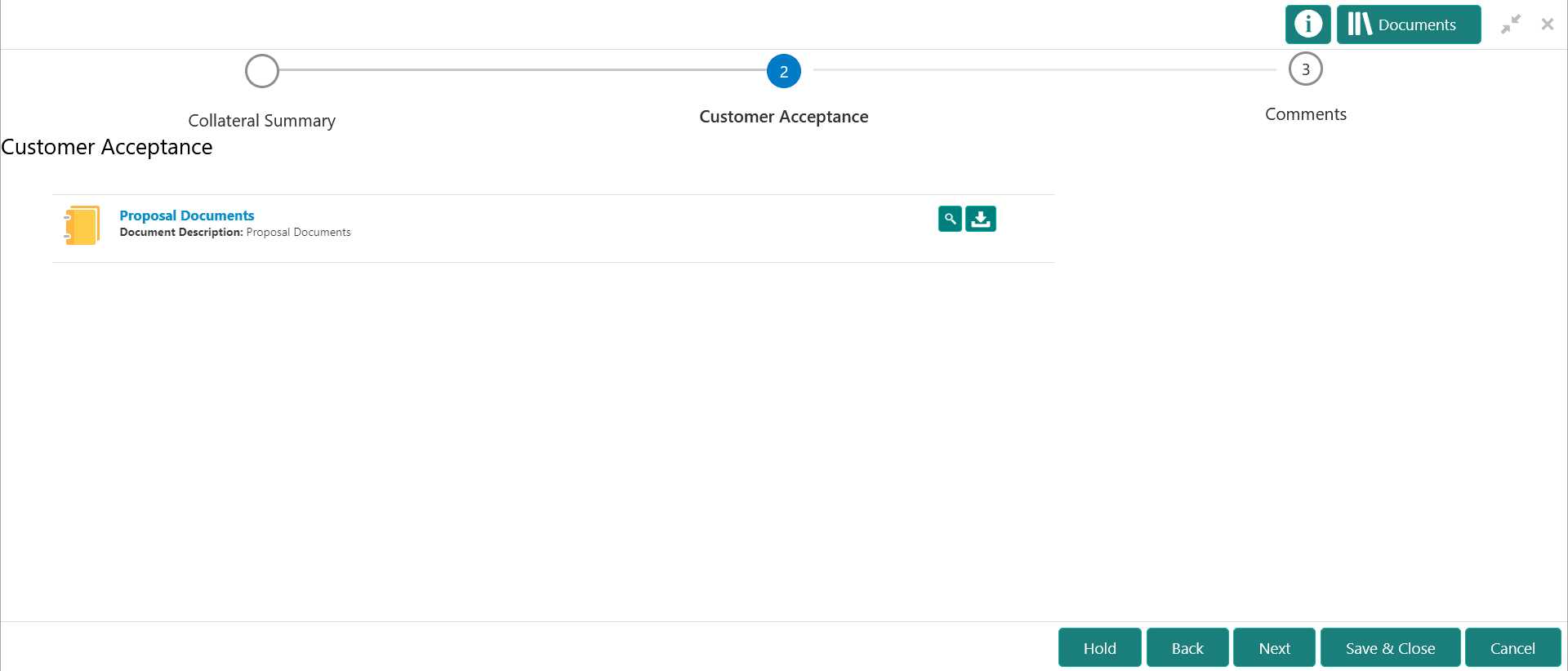This screenshot has height=671, width=1568.
Task: Click the yellow document thumbnail icon
Action: coord(82,225)
